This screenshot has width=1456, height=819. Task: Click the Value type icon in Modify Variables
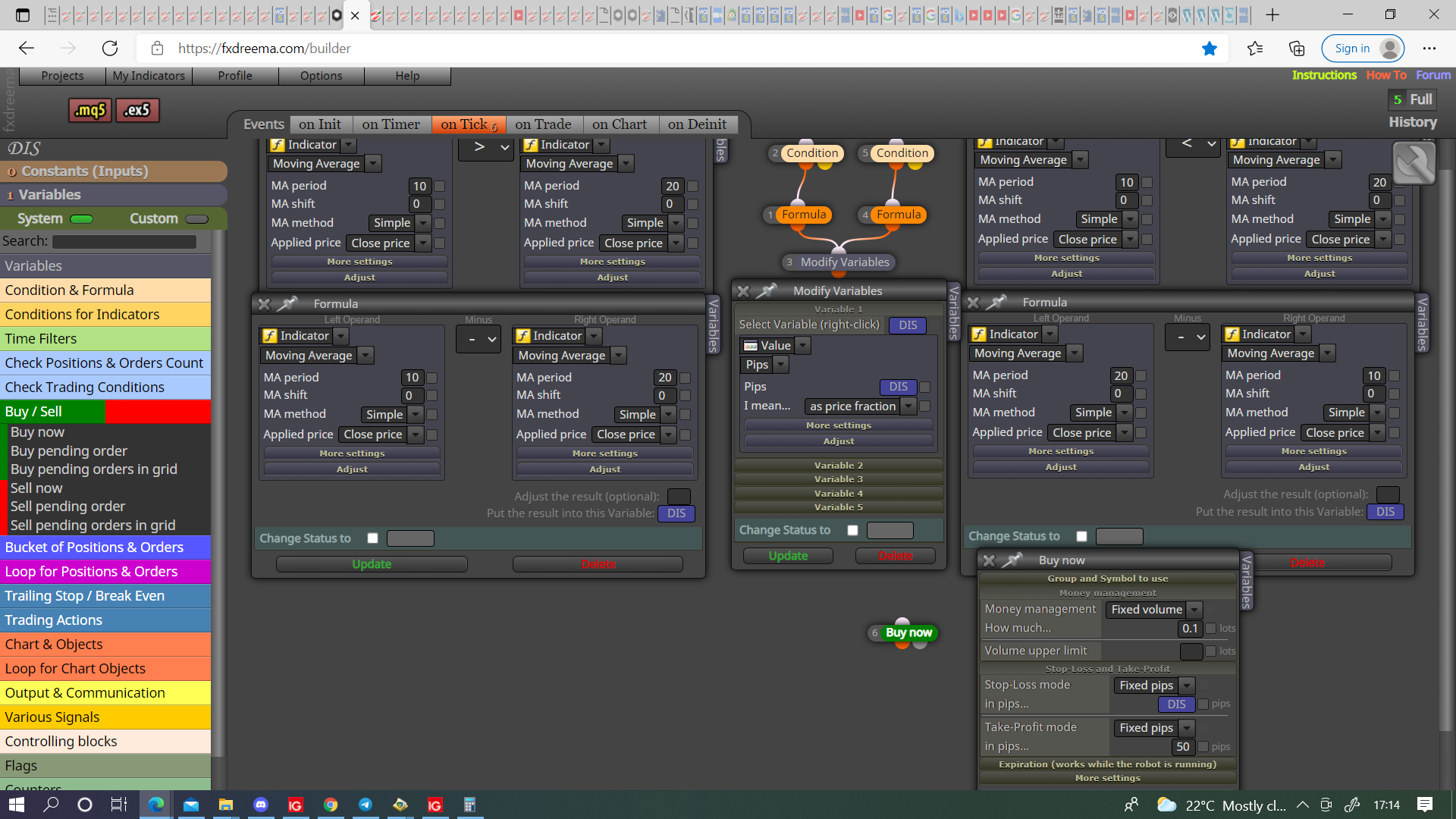click(x=751, y=346)
